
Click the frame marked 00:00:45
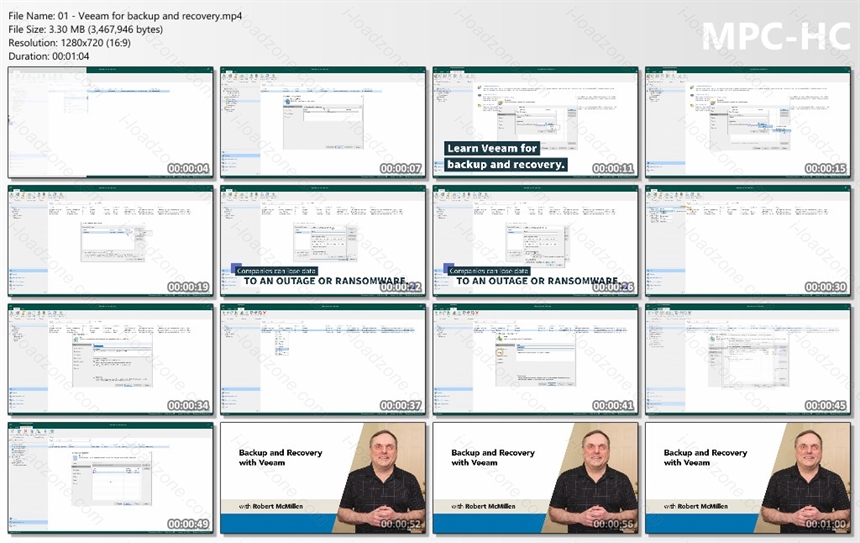(748, 359)
